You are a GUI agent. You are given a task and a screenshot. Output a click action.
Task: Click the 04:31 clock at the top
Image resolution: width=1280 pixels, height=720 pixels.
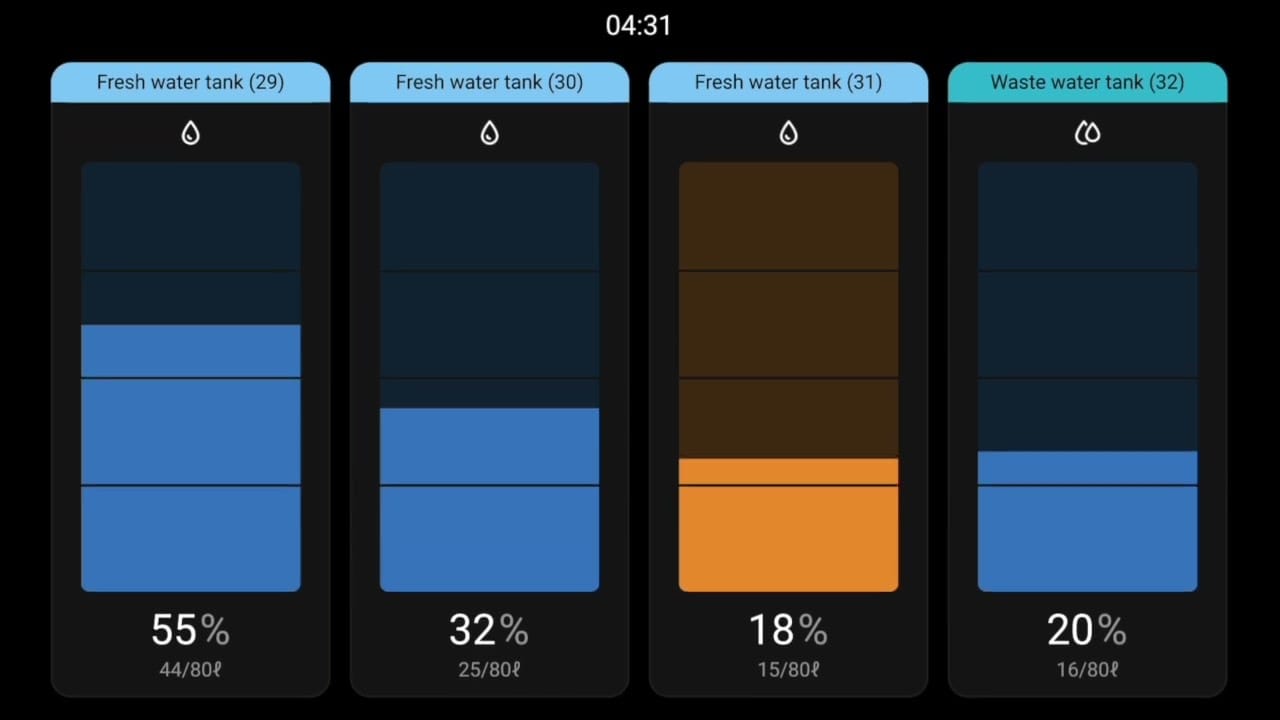(x=638, y=25)
